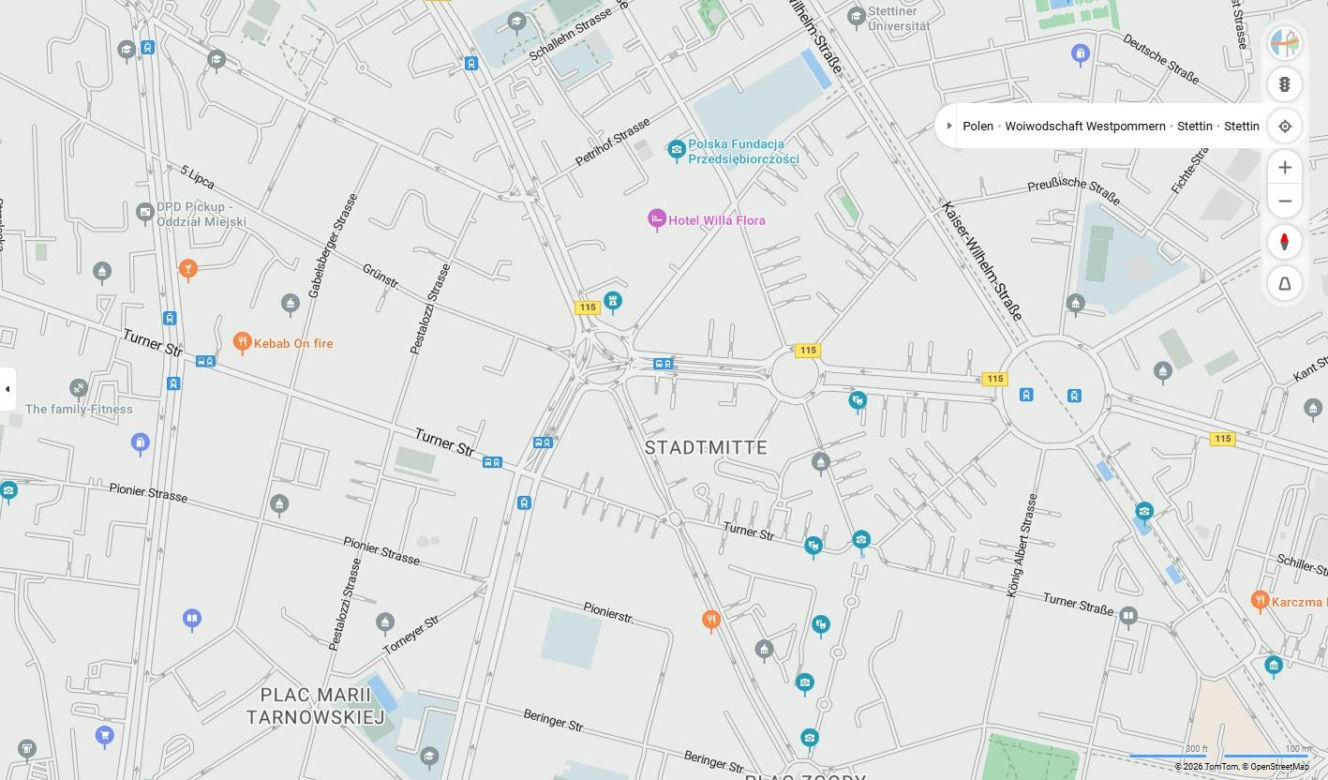1328x780 pixels.
Task: Click the bar marker above Kebab On fire
Action: [x=188, y=268]
